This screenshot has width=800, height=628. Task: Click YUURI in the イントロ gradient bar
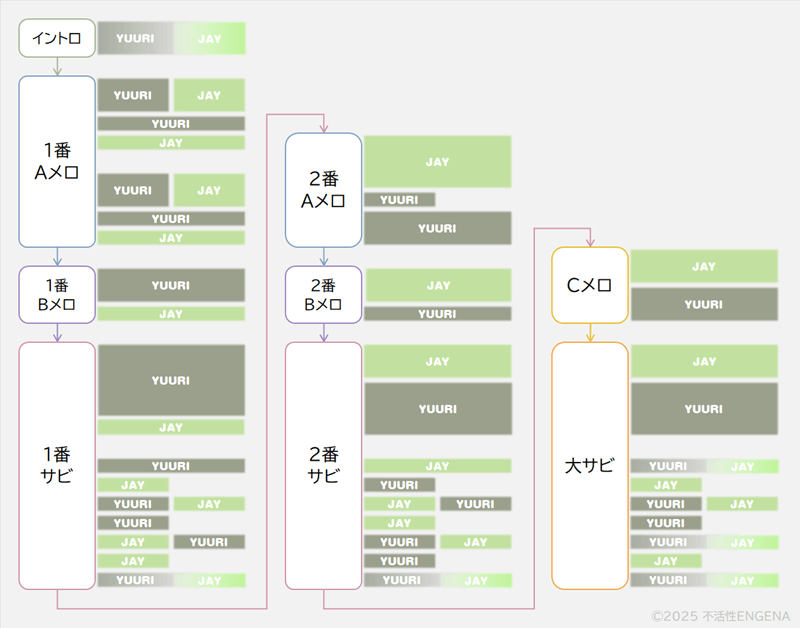(x=135, y=39)
